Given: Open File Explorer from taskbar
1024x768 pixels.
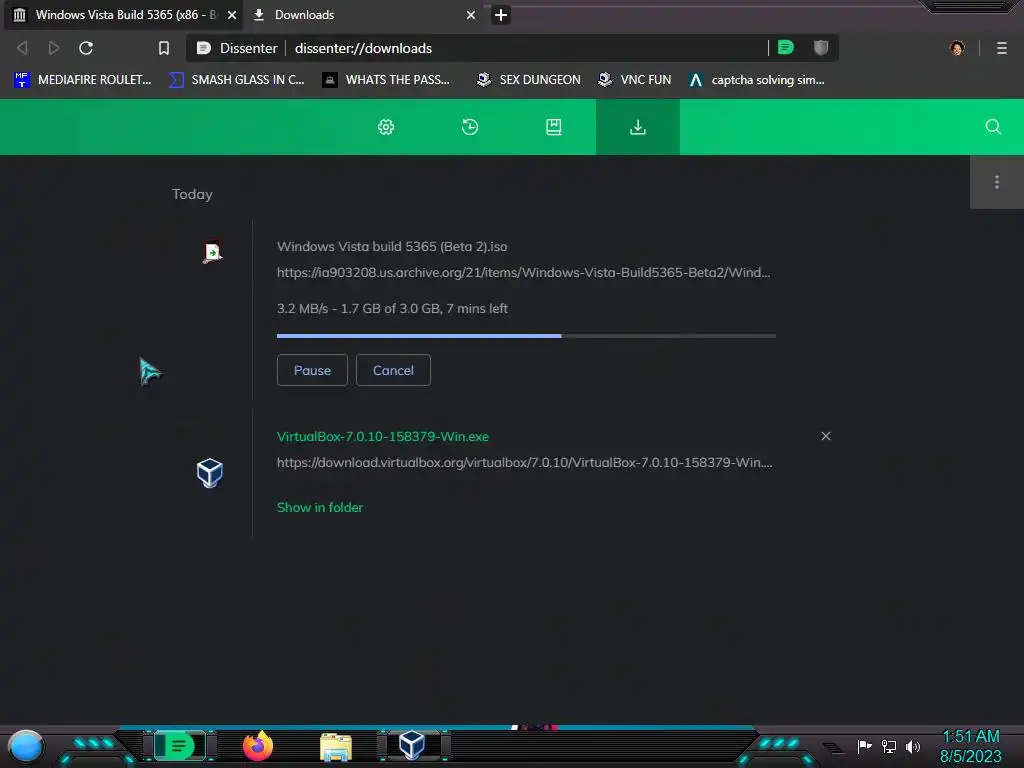Looking at the screenshot, I should pos(336,746).
